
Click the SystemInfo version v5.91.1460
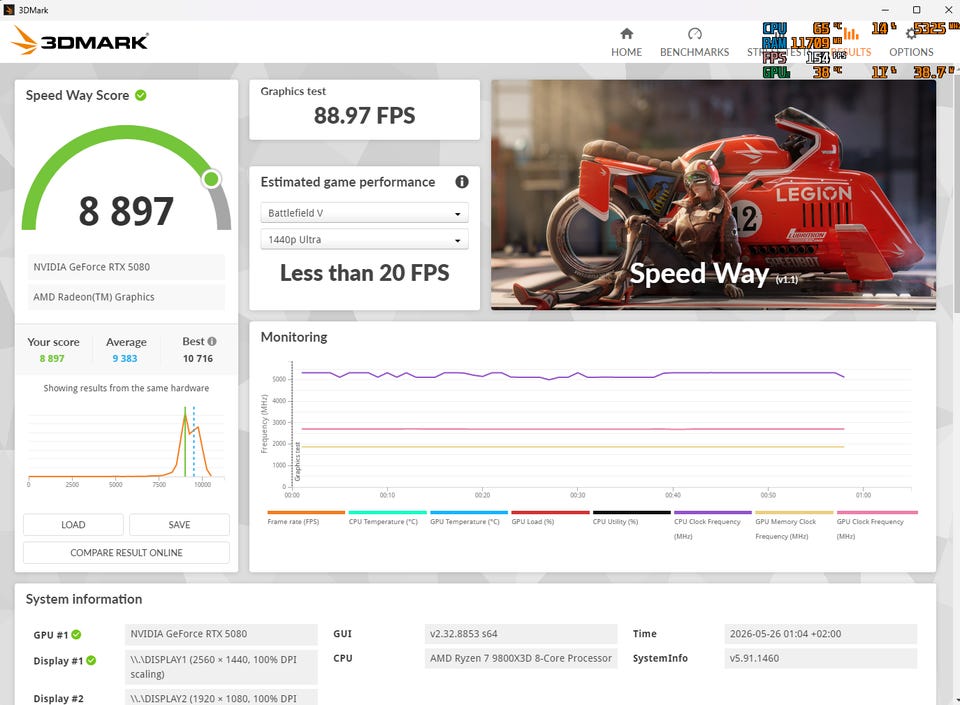pyautogui.click(x=820, y=658)
